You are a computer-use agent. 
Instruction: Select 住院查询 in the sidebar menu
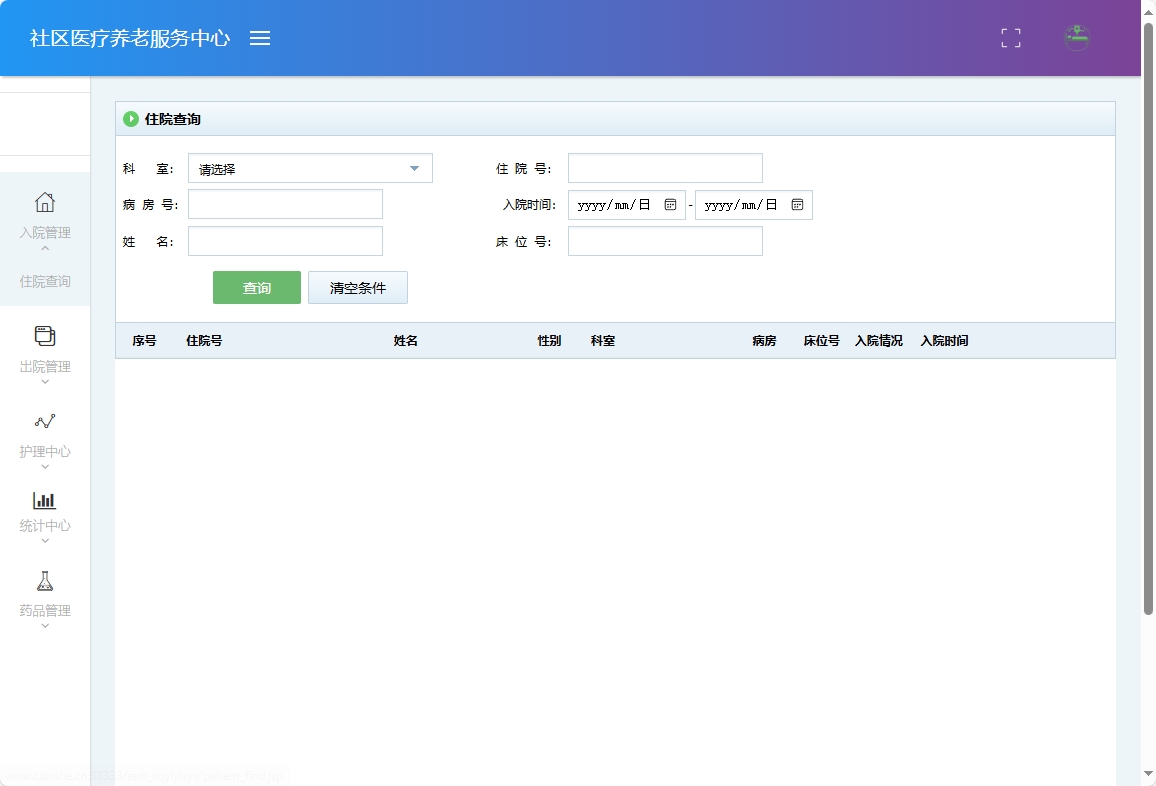45,281
